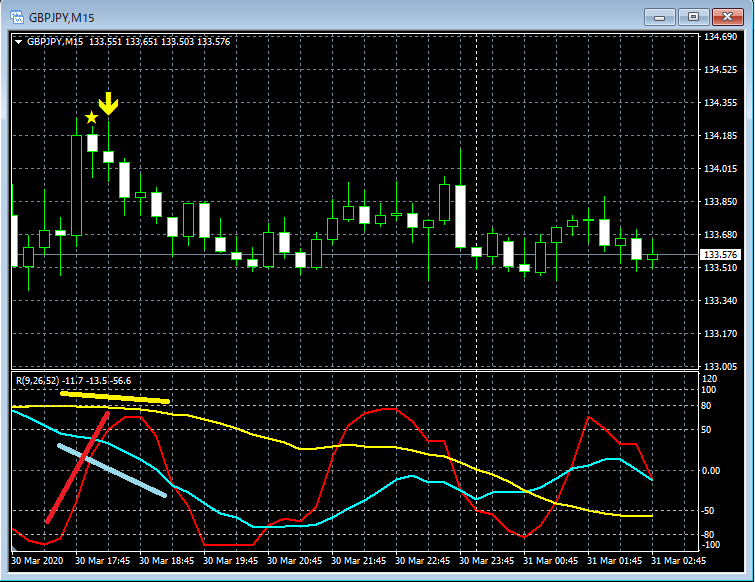Click the OHLC values in chart header
Screen dimensions: 755x582
coord(159,42)
